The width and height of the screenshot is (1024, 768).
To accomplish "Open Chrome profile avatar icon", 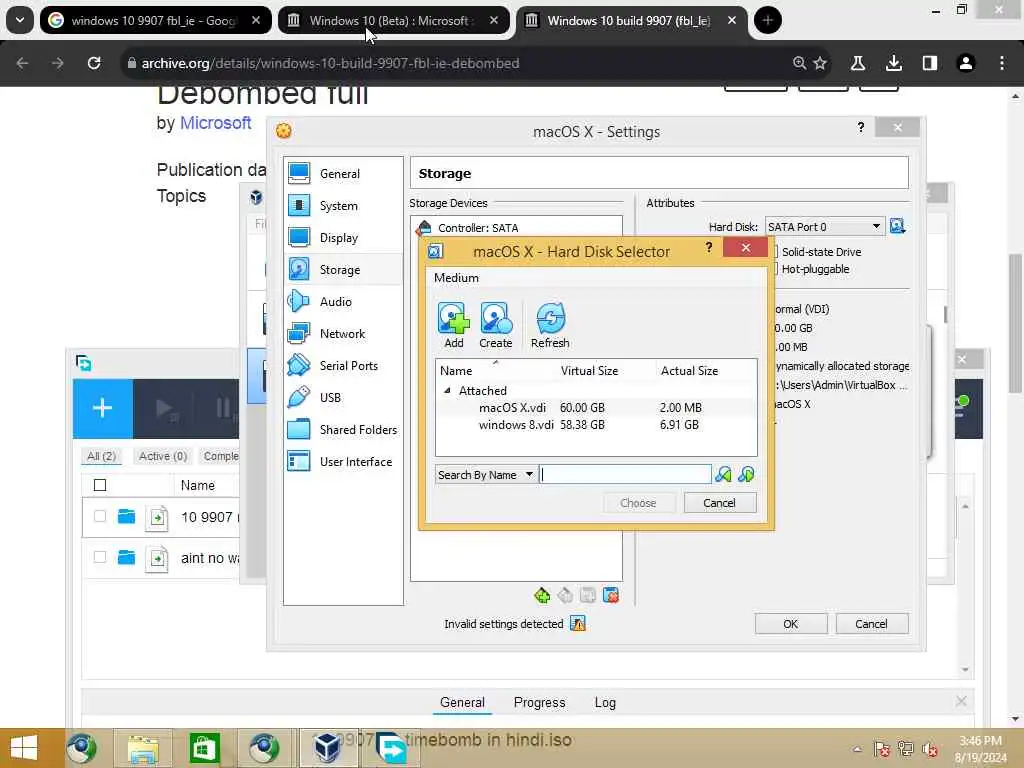I will pos(966,63).
